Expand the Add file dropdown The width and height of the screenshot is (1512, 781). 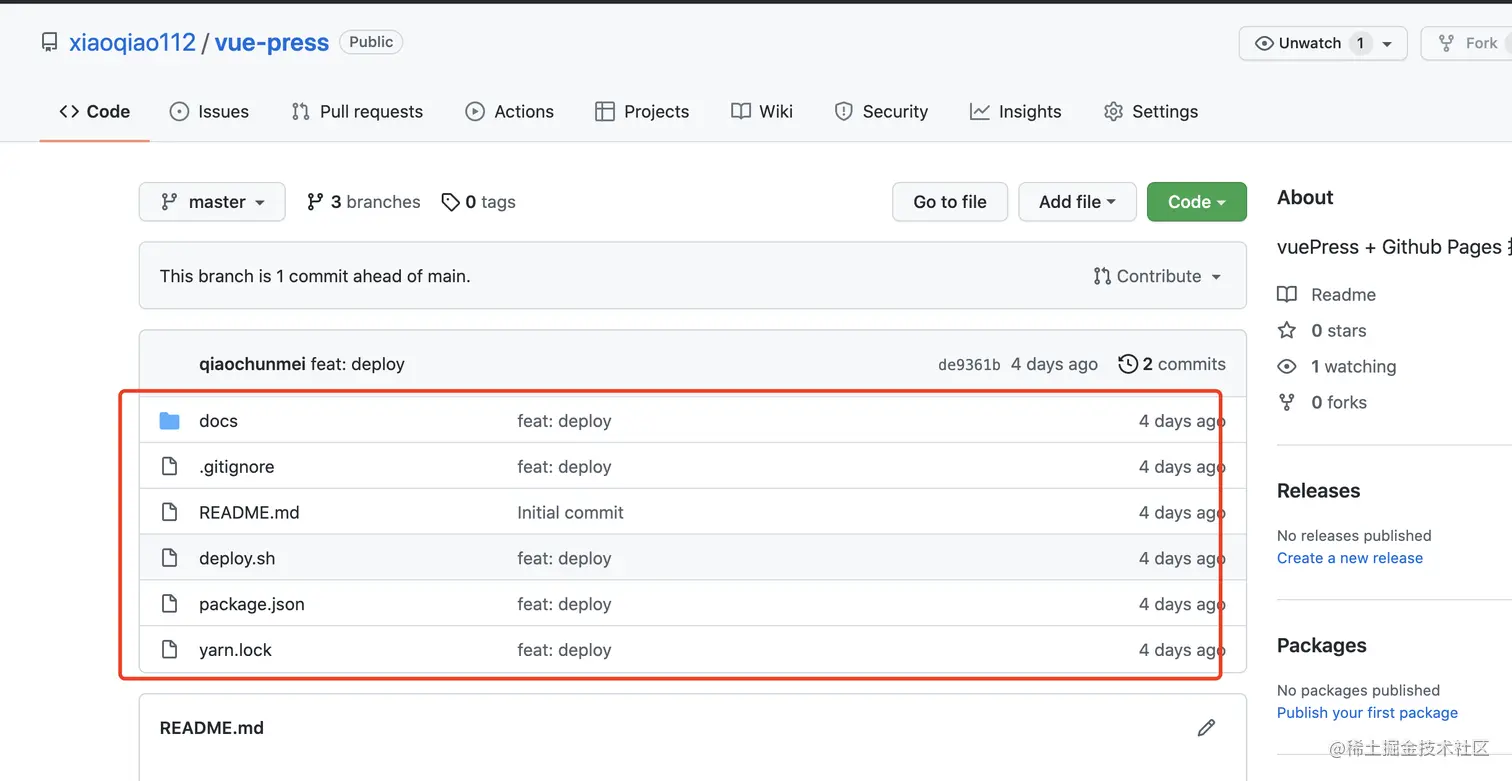pyautogui.click(x=1077, y=202)
